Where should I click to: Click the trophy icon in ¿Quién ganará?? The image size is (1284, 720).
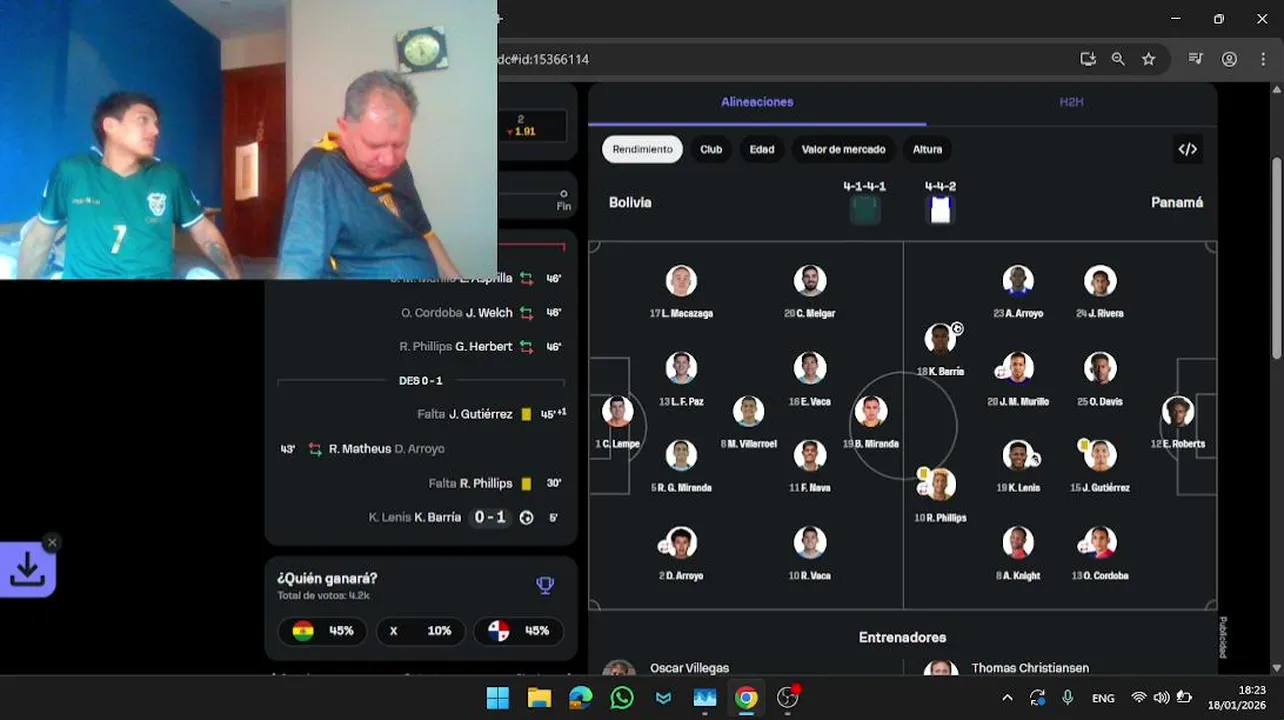tap(545, 585)
